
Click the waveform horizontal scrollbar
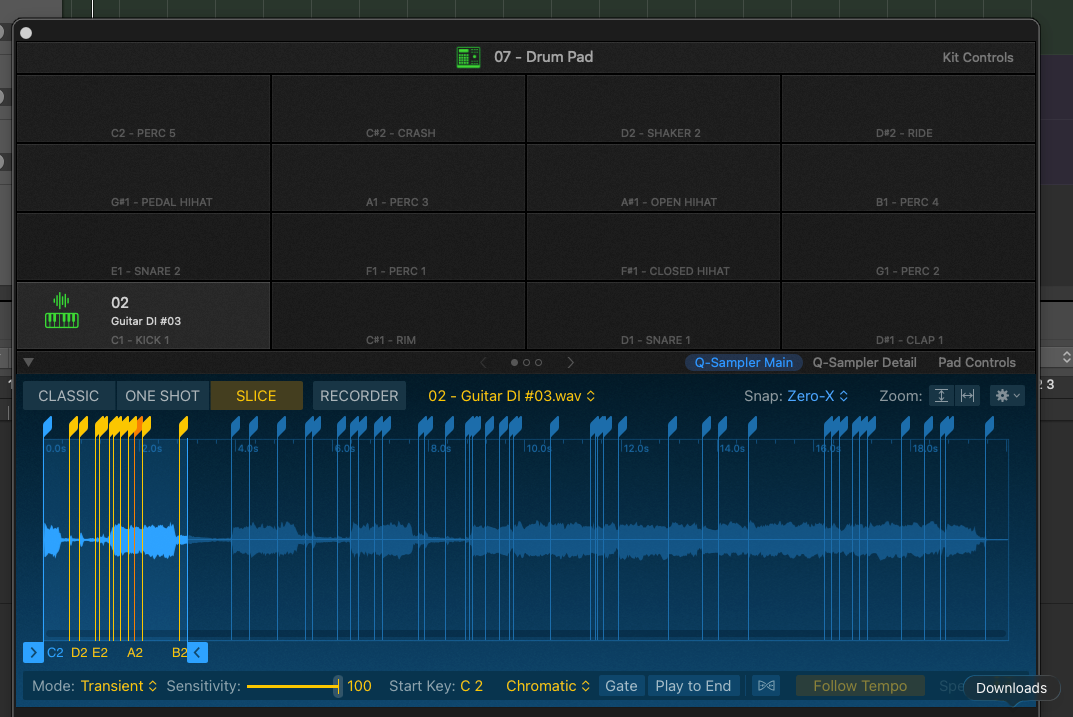[526, 634]
